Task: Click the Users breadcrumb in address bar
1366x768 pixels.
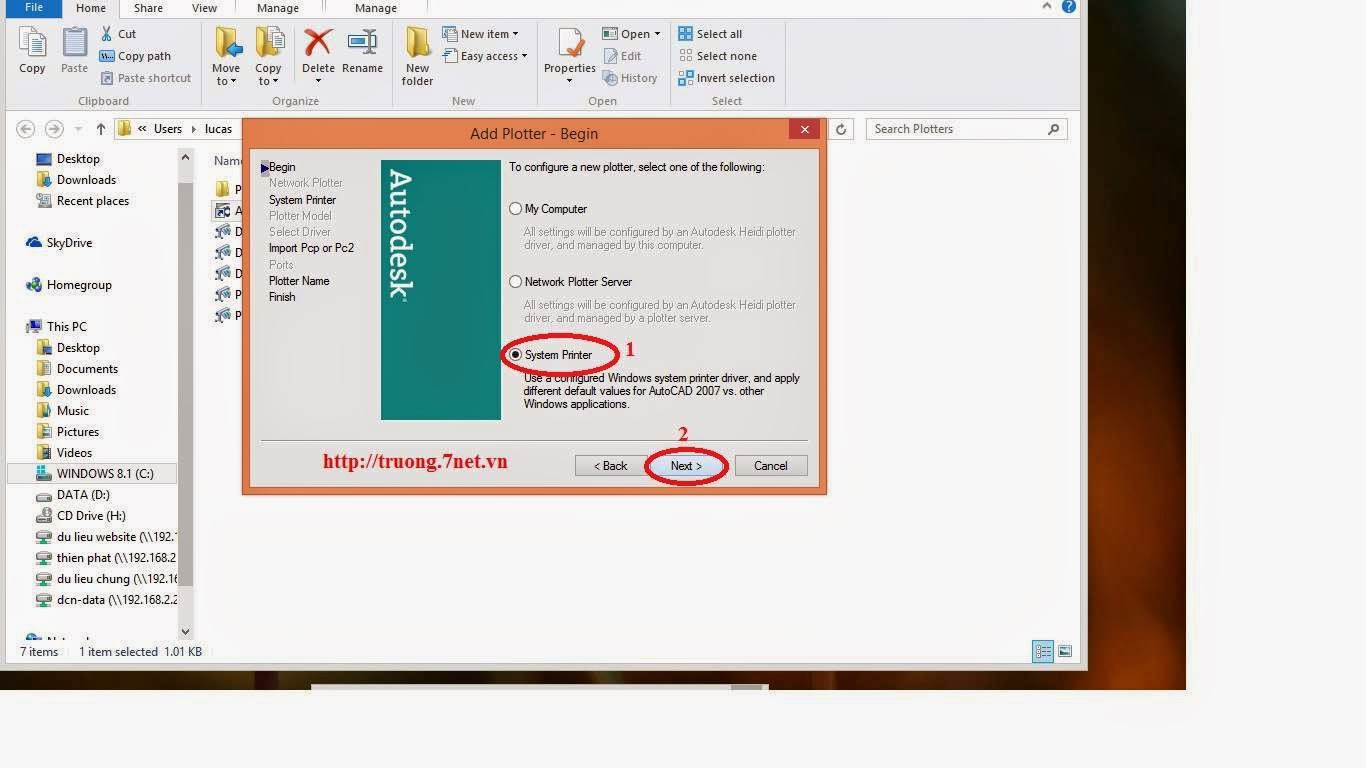Action: [168, 129]
